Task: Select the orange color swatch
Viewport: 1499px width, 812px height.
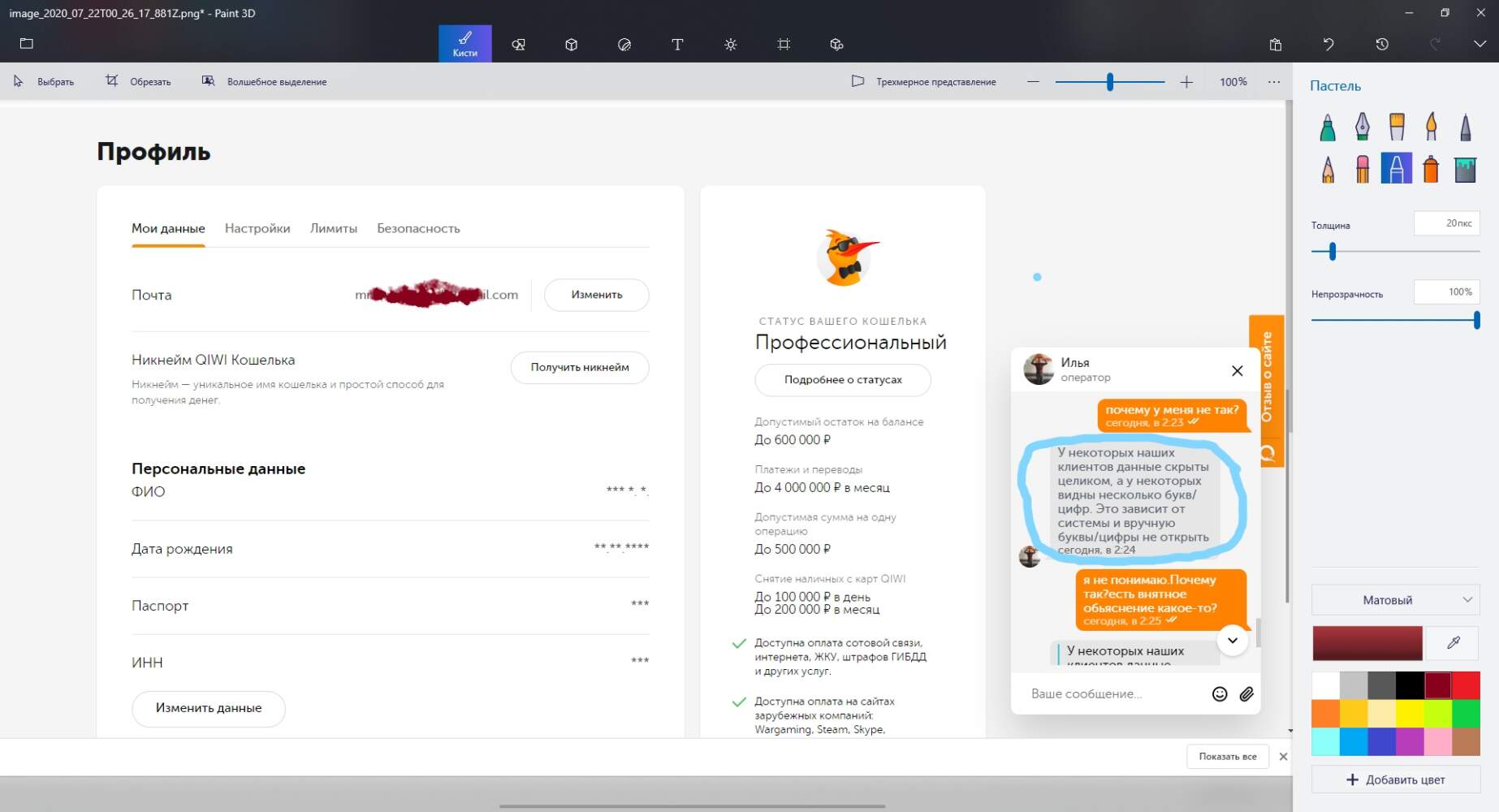Action: tap(1325, 714)
